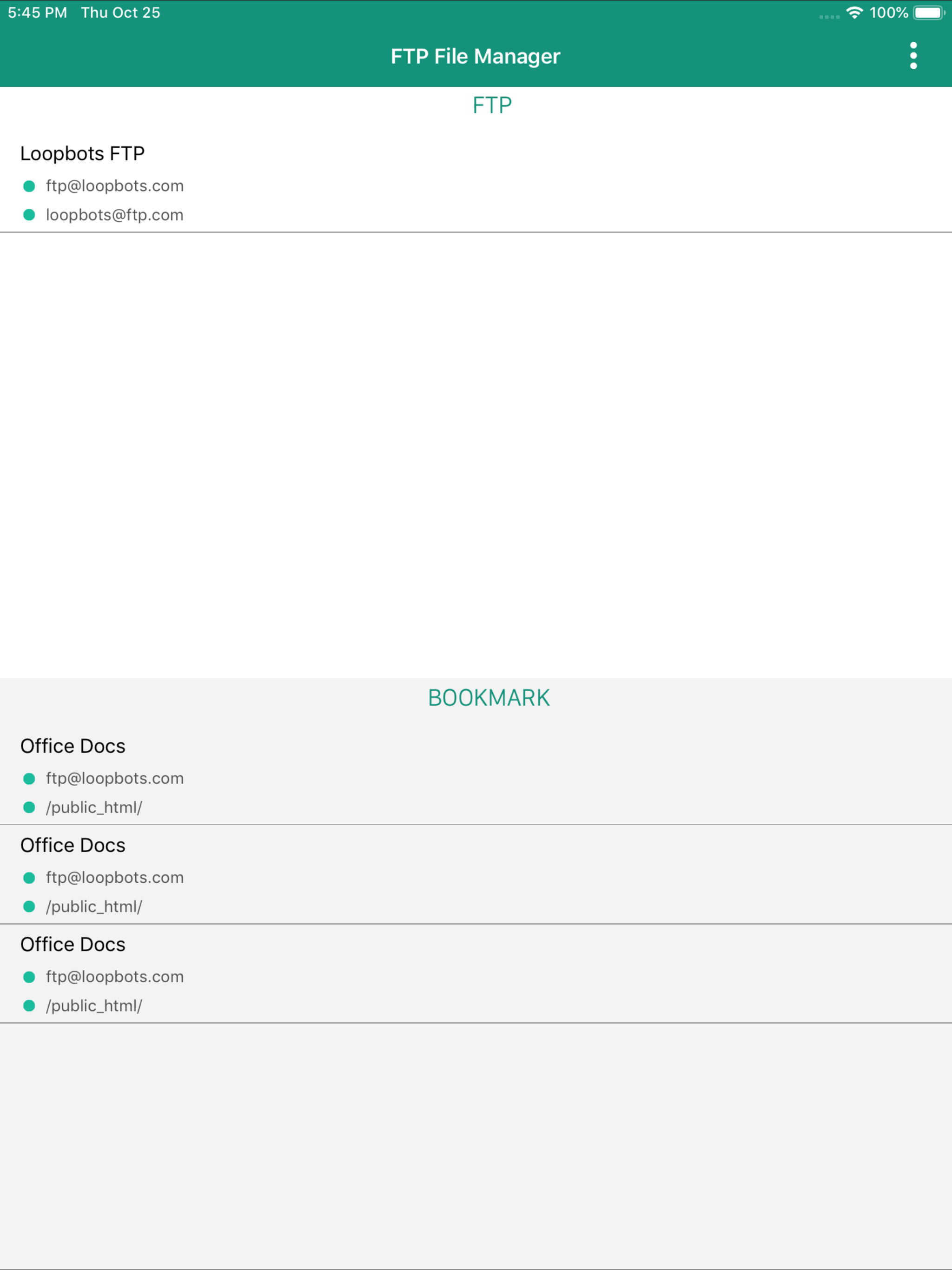Tap the Wi-Fi status icon
952x1270 pixels.
point(854,13)
